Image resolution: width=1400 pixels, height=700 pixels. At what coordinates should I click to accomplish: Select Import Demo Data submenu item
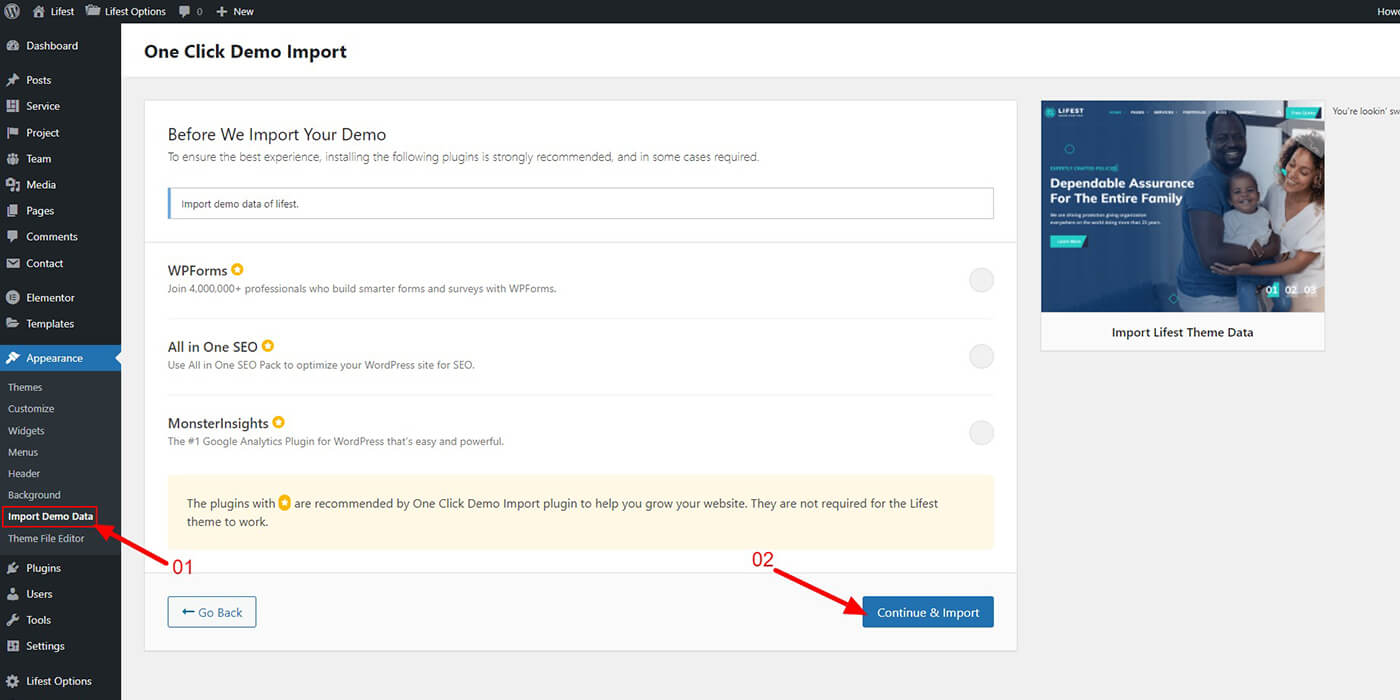tap(50, 517)
